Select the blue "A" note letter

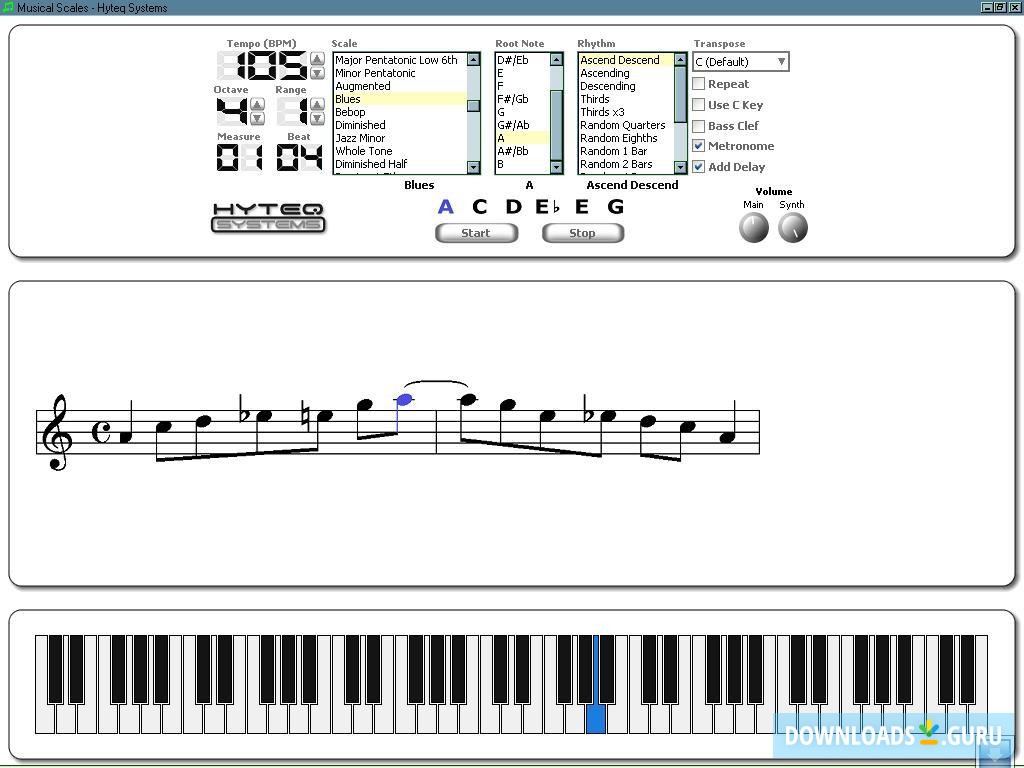click(445, 206)
